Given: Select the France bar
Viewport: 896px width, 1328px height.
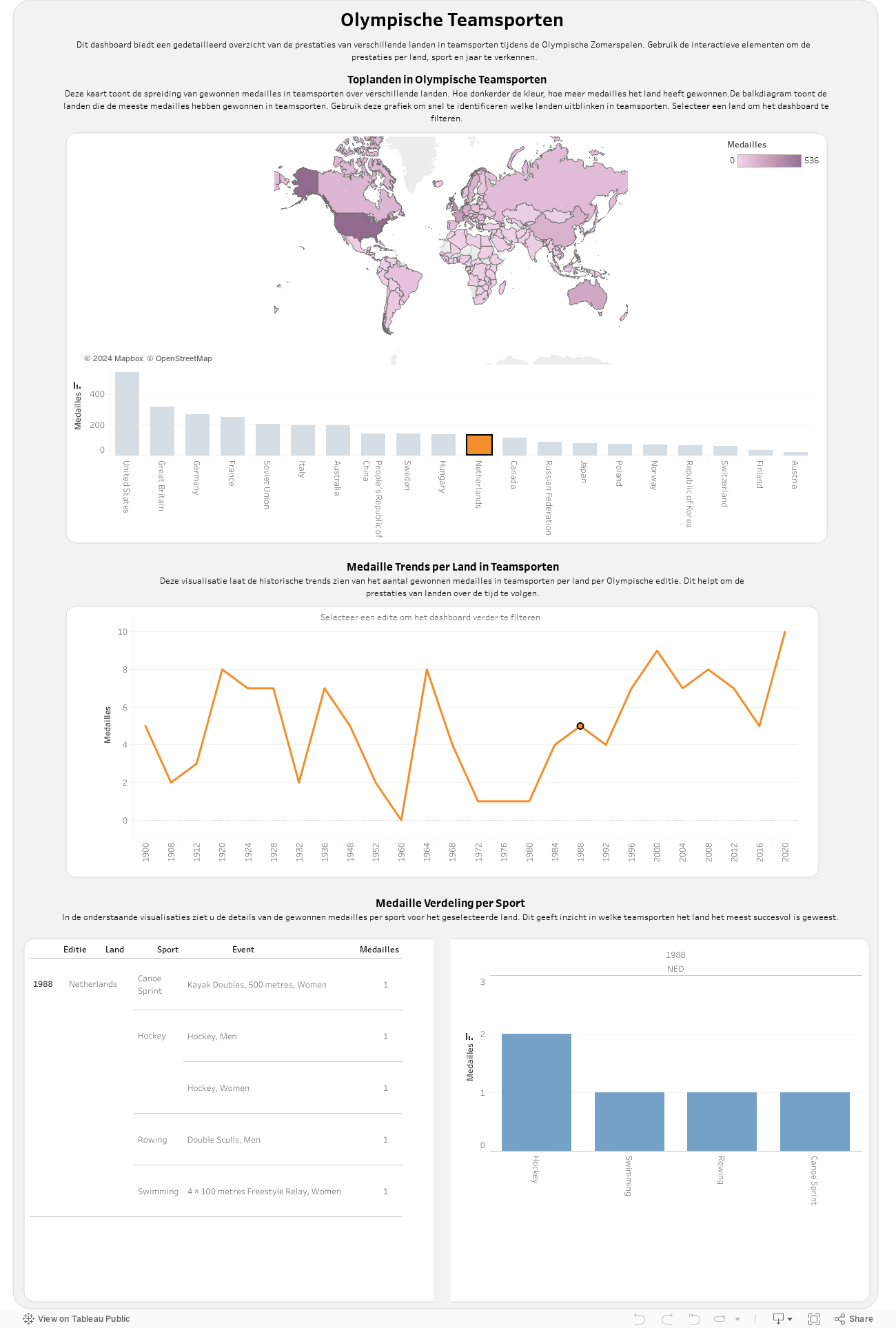Looking at the screenshot, I should [232, 436].
